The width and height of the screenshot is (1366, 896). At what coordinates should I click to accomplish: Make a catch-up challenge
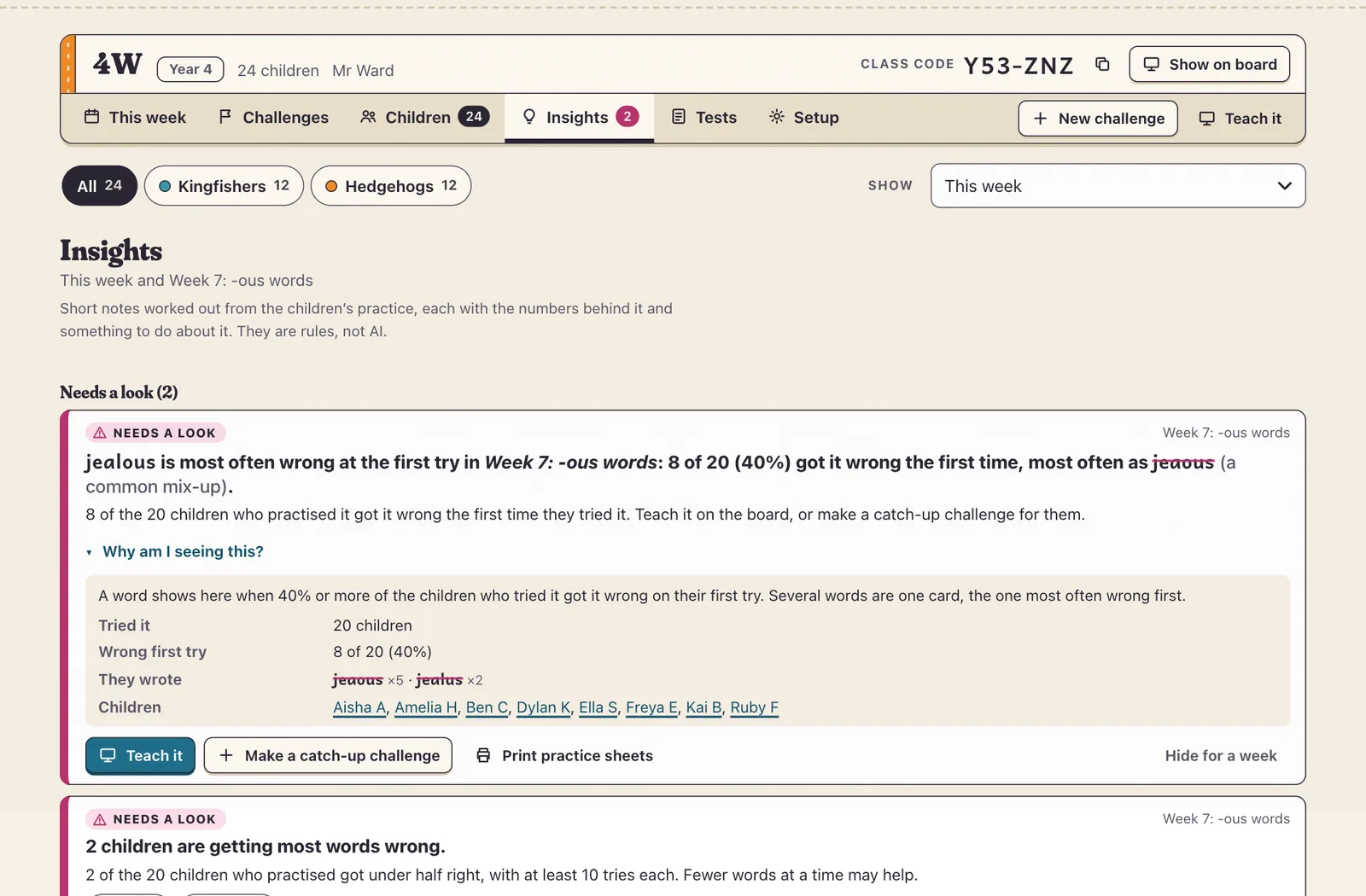tap(328, 755)
